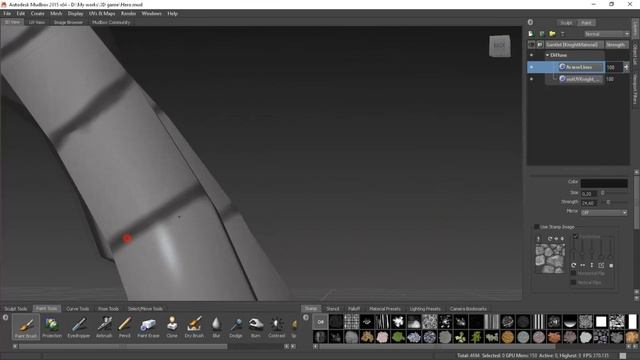Open the Render menu
This screenshot has height=360, width=640.
128,13
